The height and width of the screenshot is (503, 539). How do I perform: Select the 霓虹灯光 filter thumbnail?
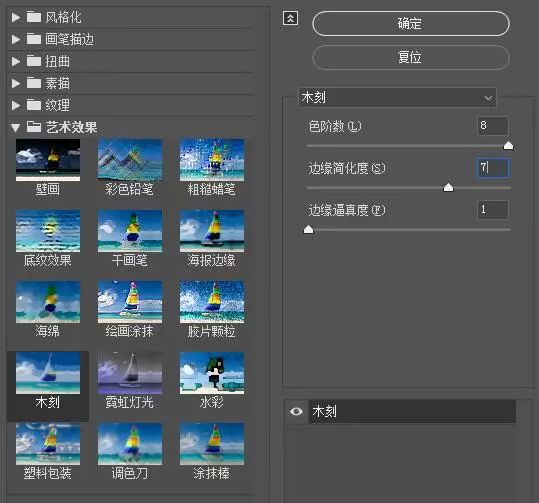(x=130, y=373)
